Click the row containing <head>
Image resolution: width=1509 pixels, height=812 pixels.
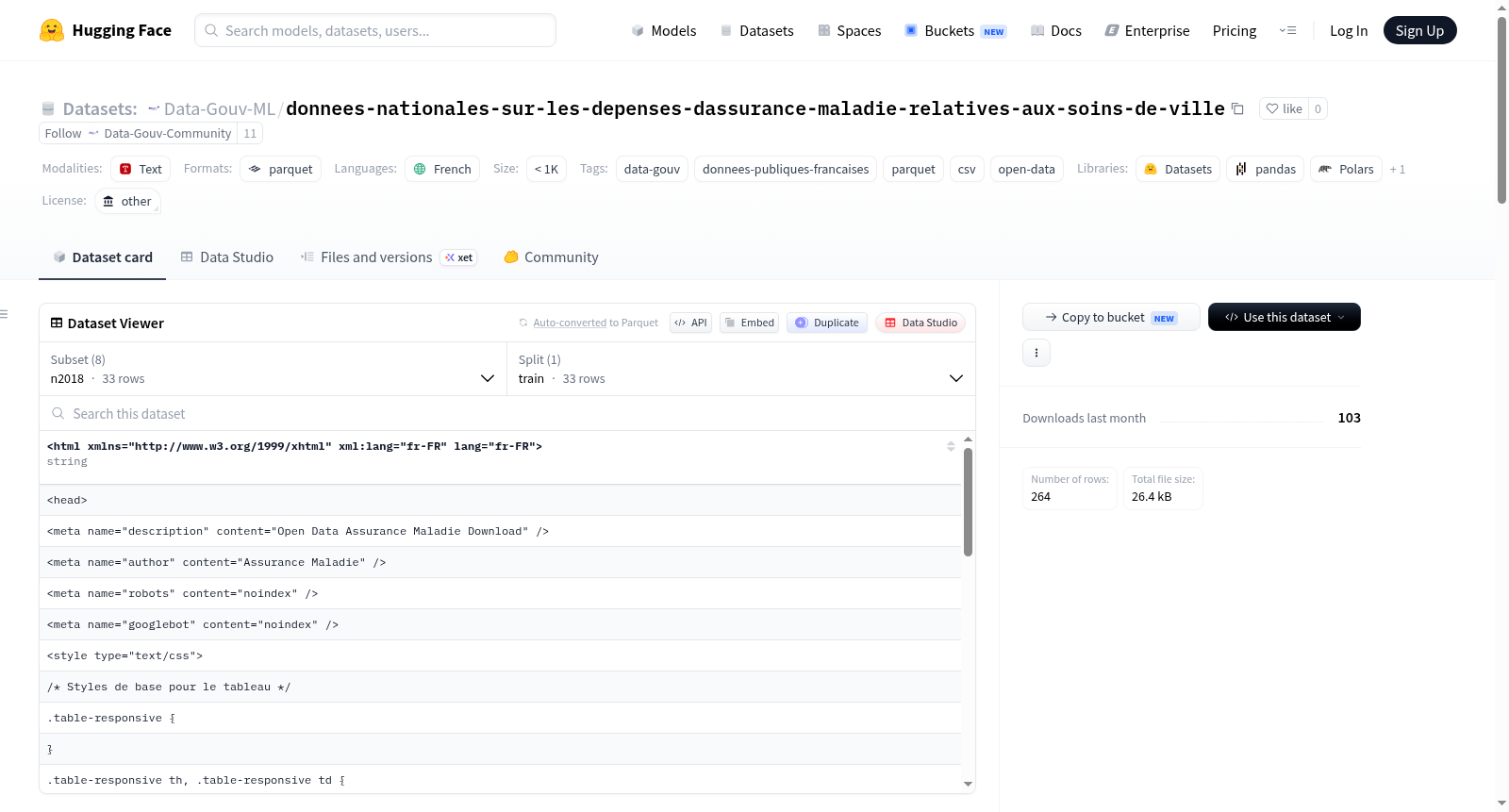pyautogui.click(x=500, y=500)
